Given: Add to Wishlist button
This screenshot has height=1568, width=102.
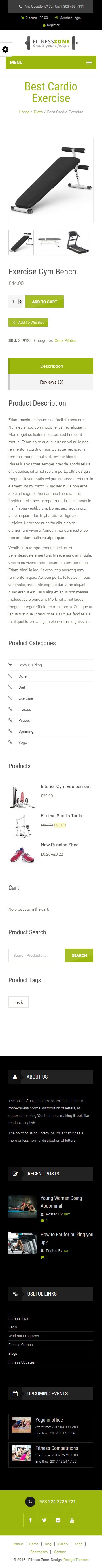Looking at the screenshot, I should coord(28,323).
